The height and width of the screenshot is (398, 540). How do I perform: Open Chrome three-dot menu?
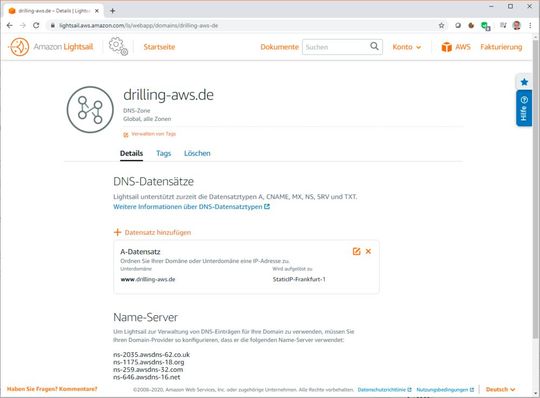pos(530,25)
